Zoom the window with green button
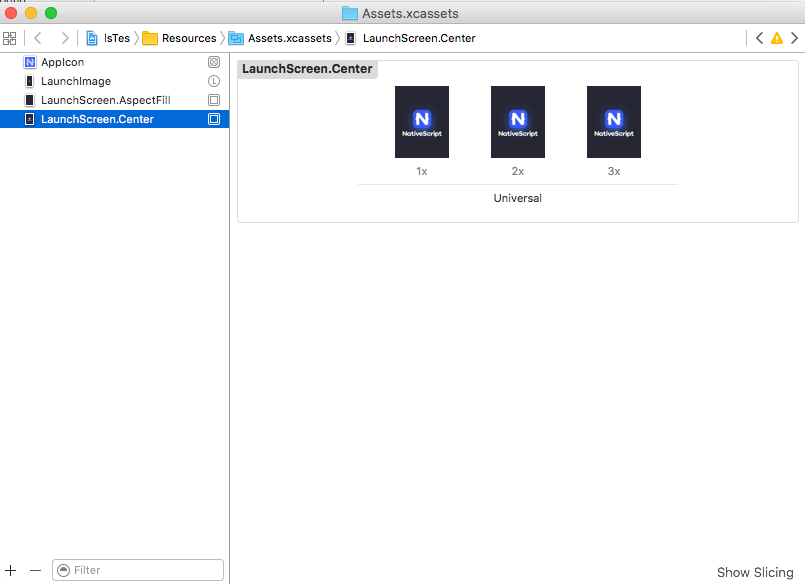This screenshot has width=805, height=584. 51,13
